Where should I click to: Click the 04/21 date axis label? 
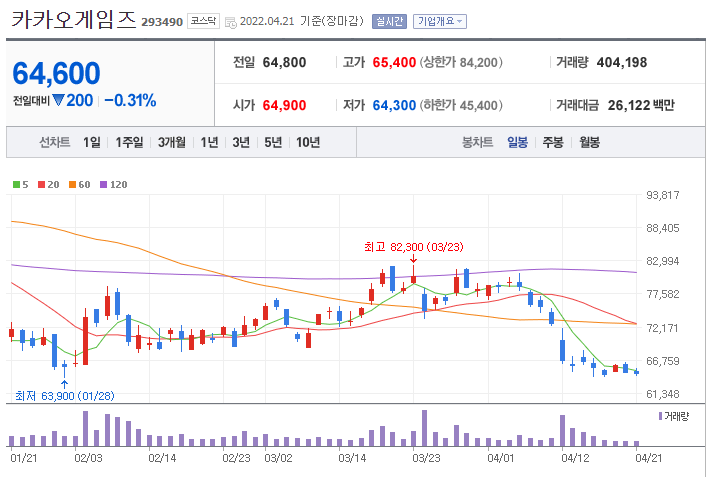click(648, 458)
